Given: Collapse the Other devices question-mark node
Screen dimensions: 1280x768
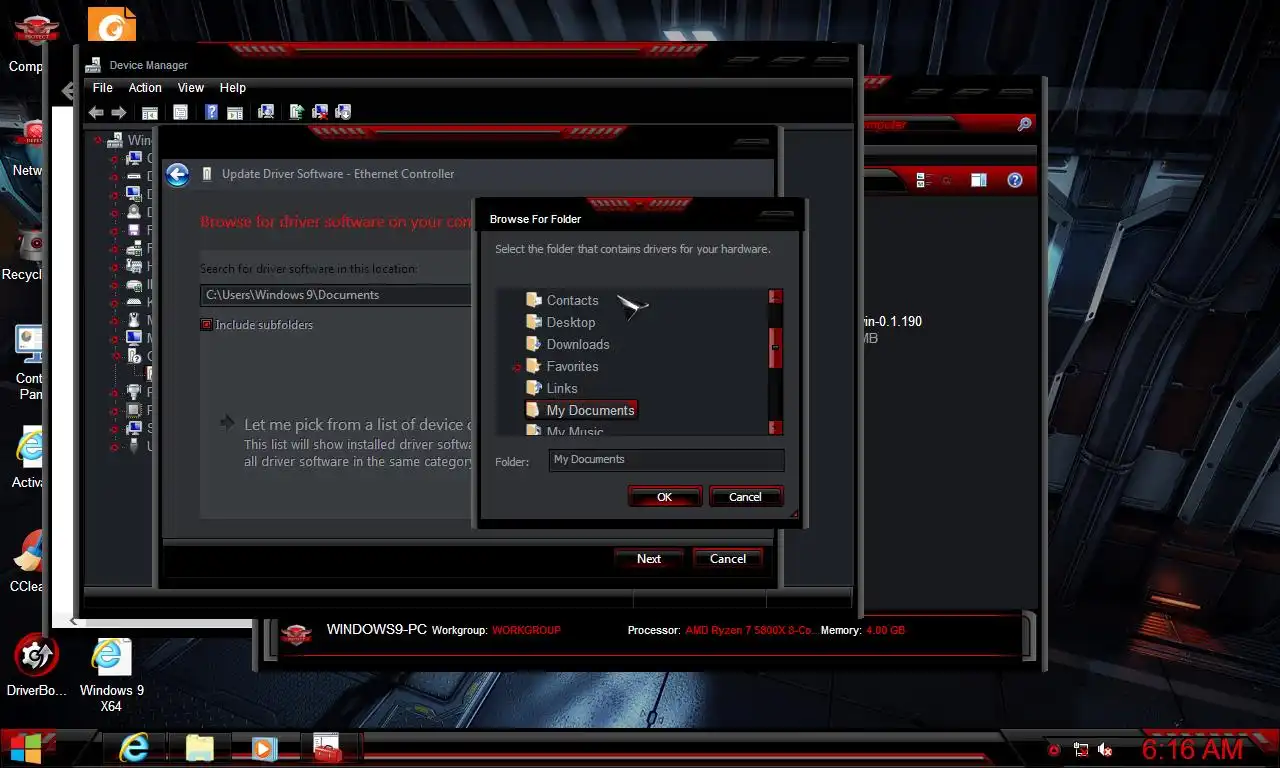Looking at the screenshot, I should pos(114,356).
